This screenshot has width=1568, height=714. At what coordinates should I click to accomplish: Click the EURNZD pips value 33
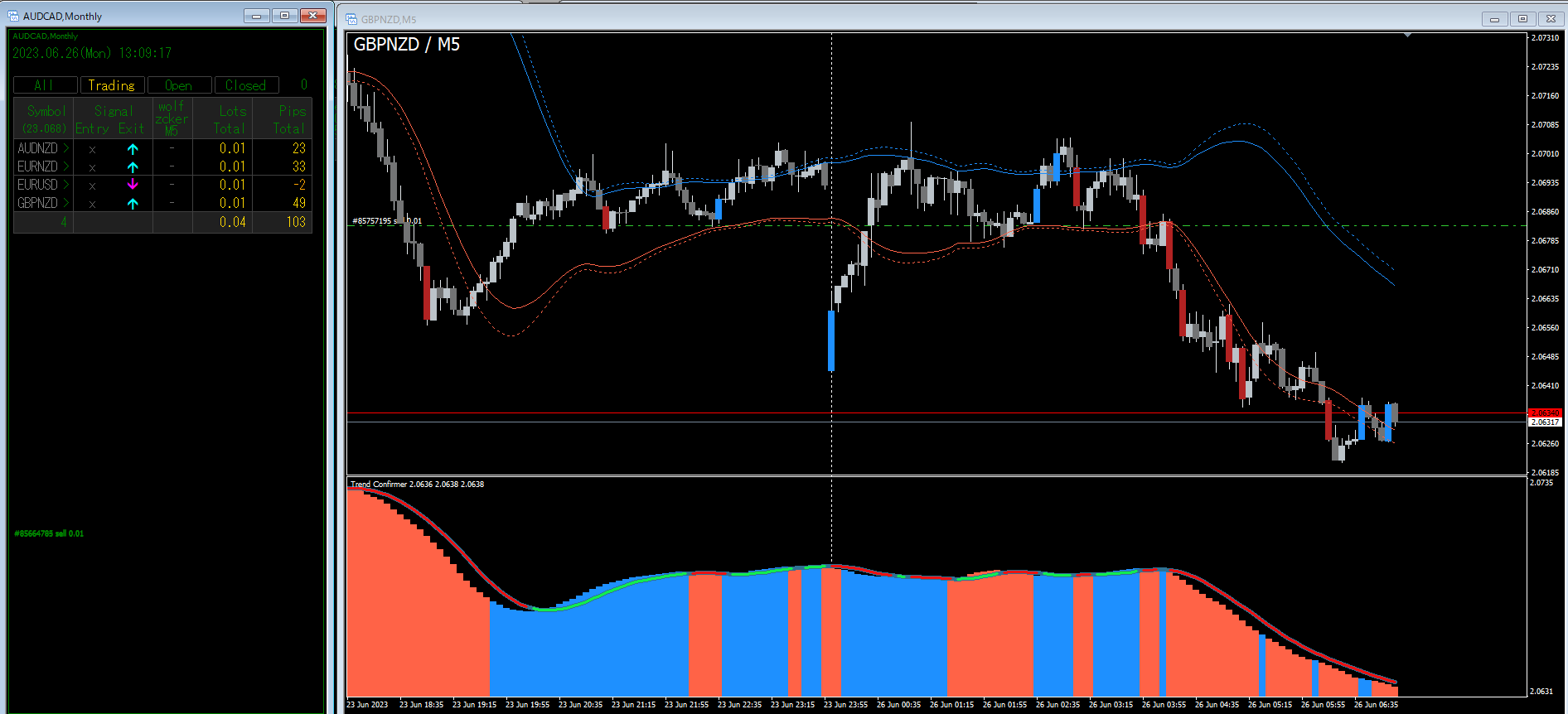tap(299, 166)
